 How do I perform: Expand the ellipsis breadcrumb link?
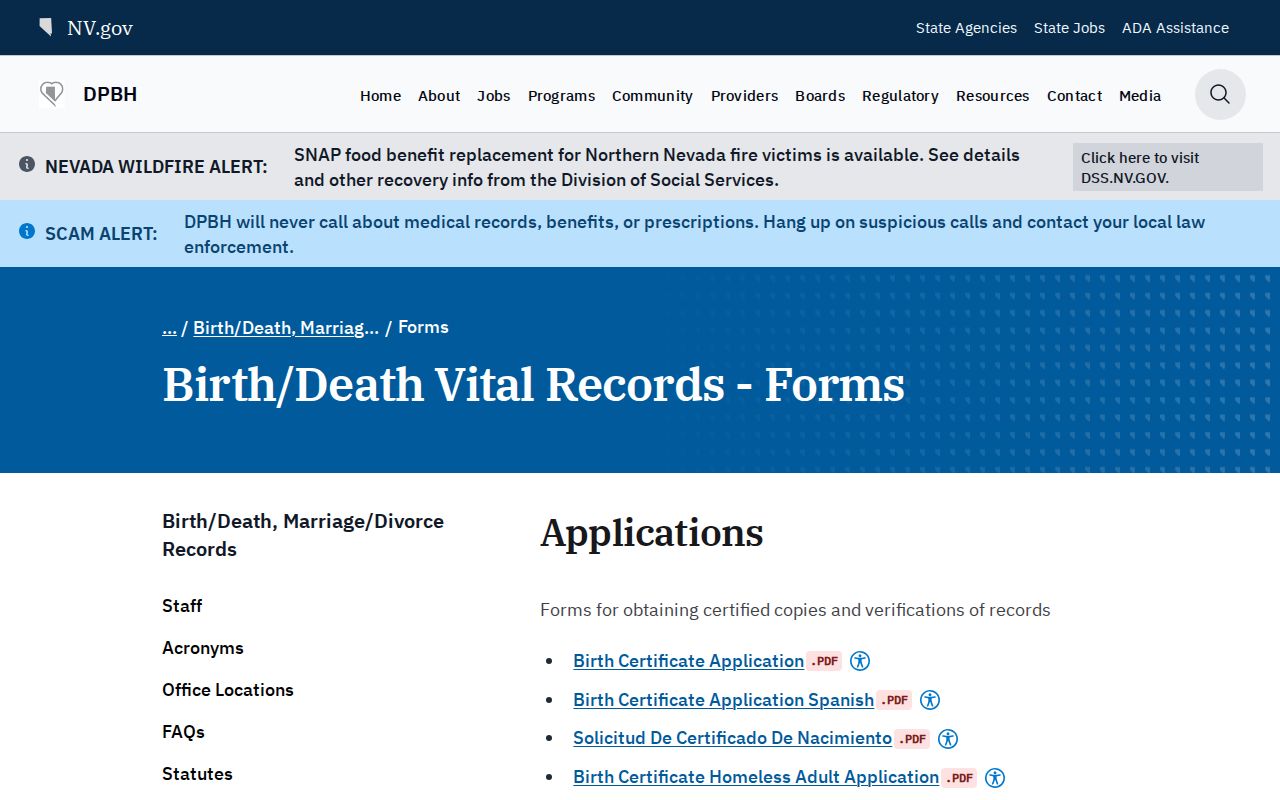169,327
